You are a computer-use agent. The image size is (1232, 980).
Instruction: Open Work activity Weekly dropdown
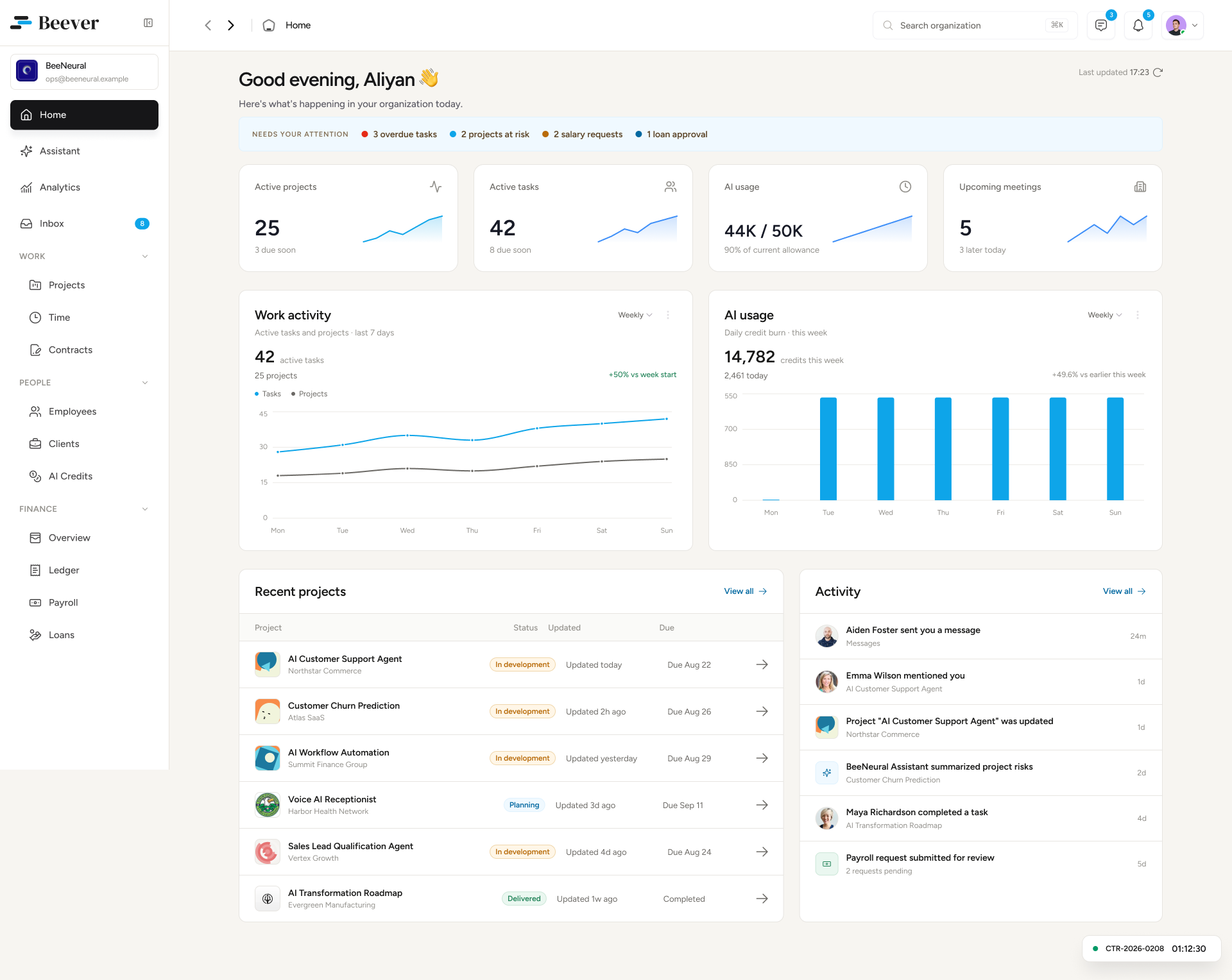tap(635, 315)
